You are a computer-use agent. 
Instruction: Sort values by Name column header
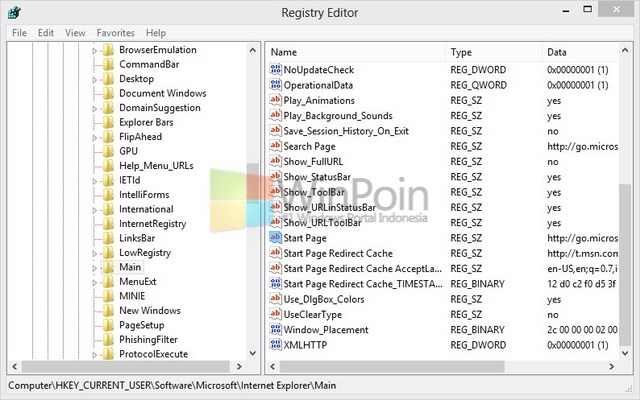356,52
